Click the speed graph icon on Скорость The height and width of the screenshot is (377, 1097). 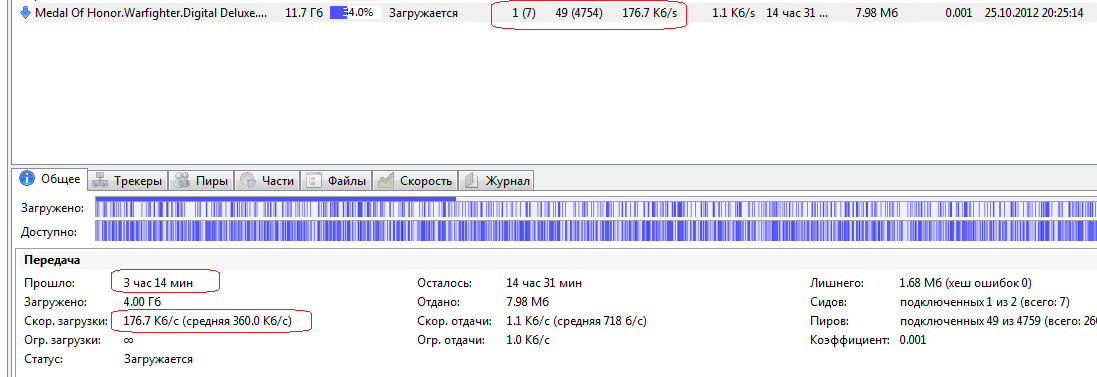pos(385,181)
